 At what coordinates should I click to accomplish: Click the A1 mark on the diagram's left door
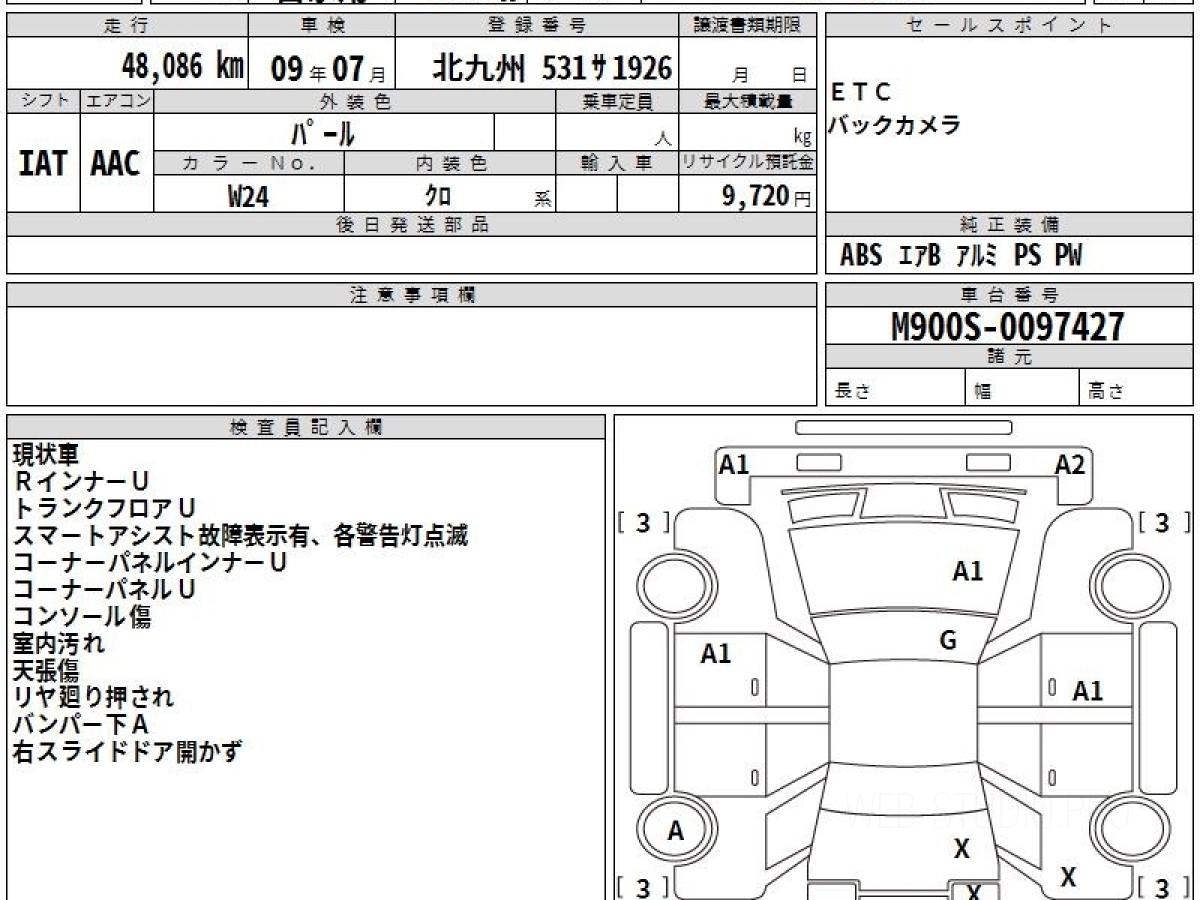click(x=716, y=654)
